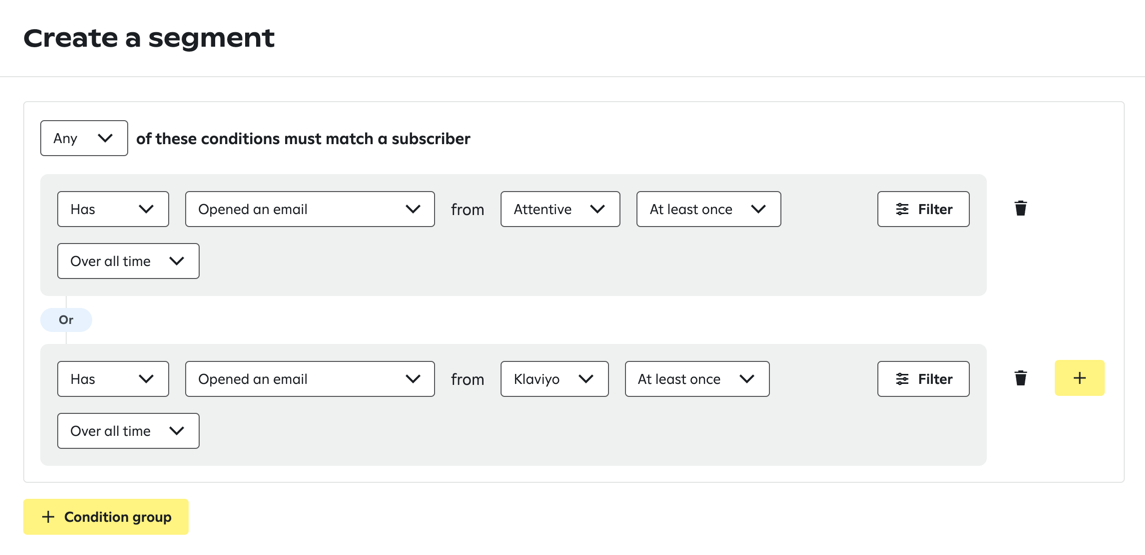Screen dimensions: 1145x555
Task: Open the Any match-type dropdown
Action: pyautogui.click(x=84, y=138)
